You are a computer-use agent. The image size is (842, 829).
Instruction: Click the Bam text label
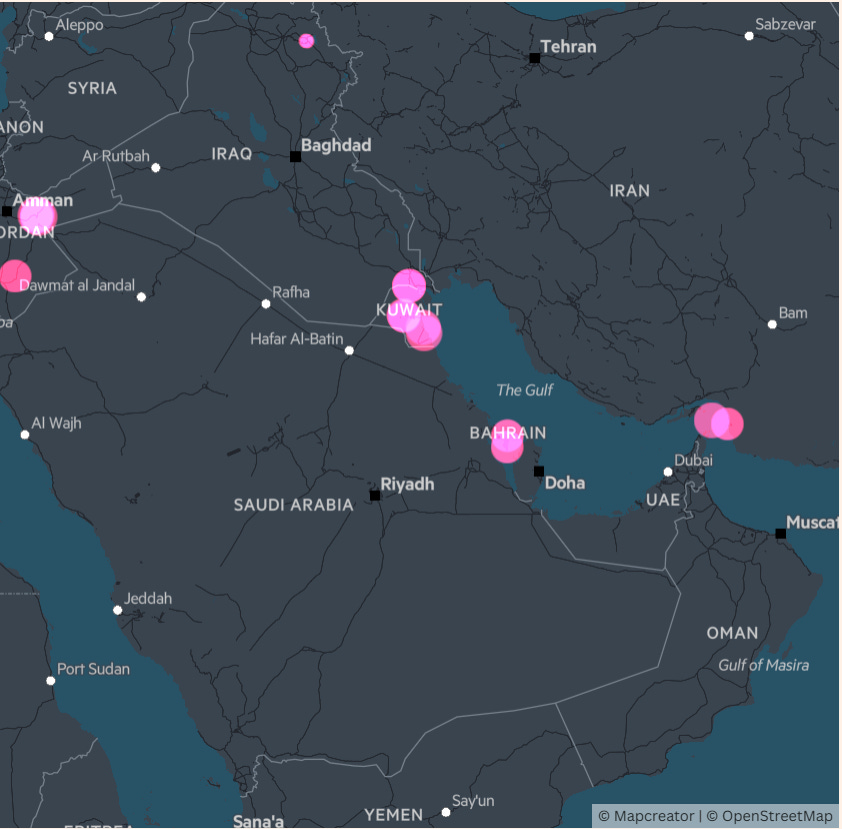coord(793,313)
